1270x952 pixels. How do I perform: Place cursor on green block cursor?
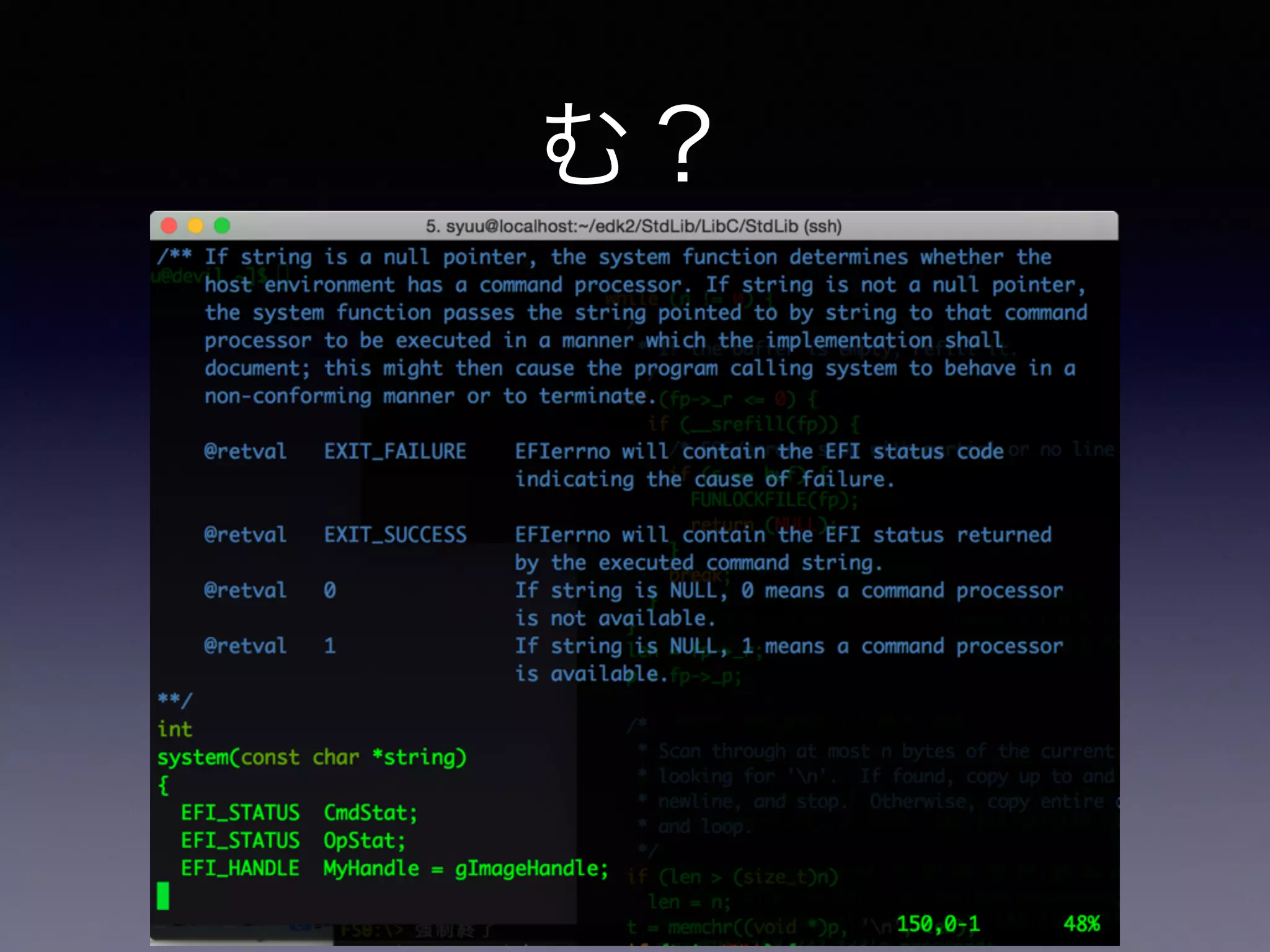[163, 896]
